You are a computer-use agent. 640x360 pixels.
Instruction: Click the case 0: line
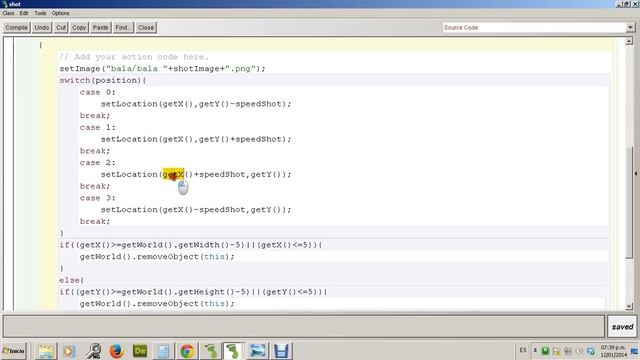[x=98, y=92]
